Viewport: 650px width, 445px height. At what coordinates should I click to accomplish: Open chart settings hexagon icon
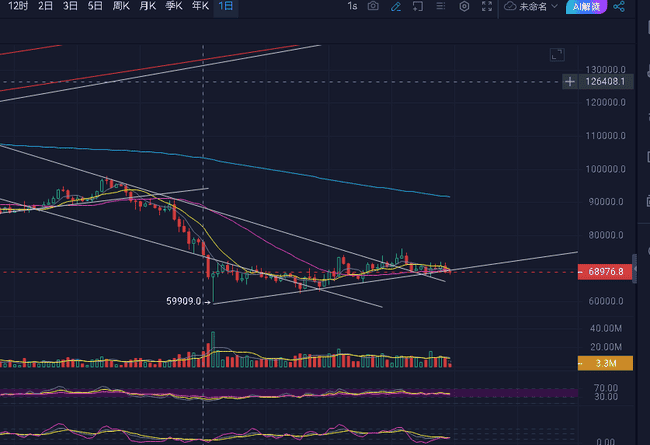coord(464,6)
